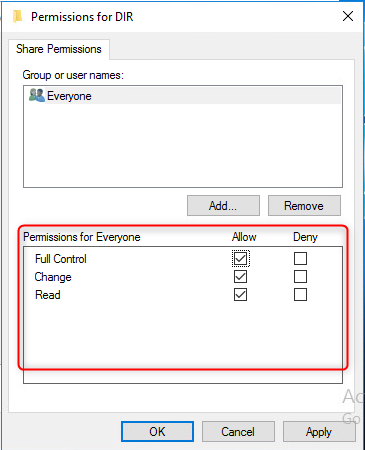Uncheck Allow for Read permission

[240, 294]
